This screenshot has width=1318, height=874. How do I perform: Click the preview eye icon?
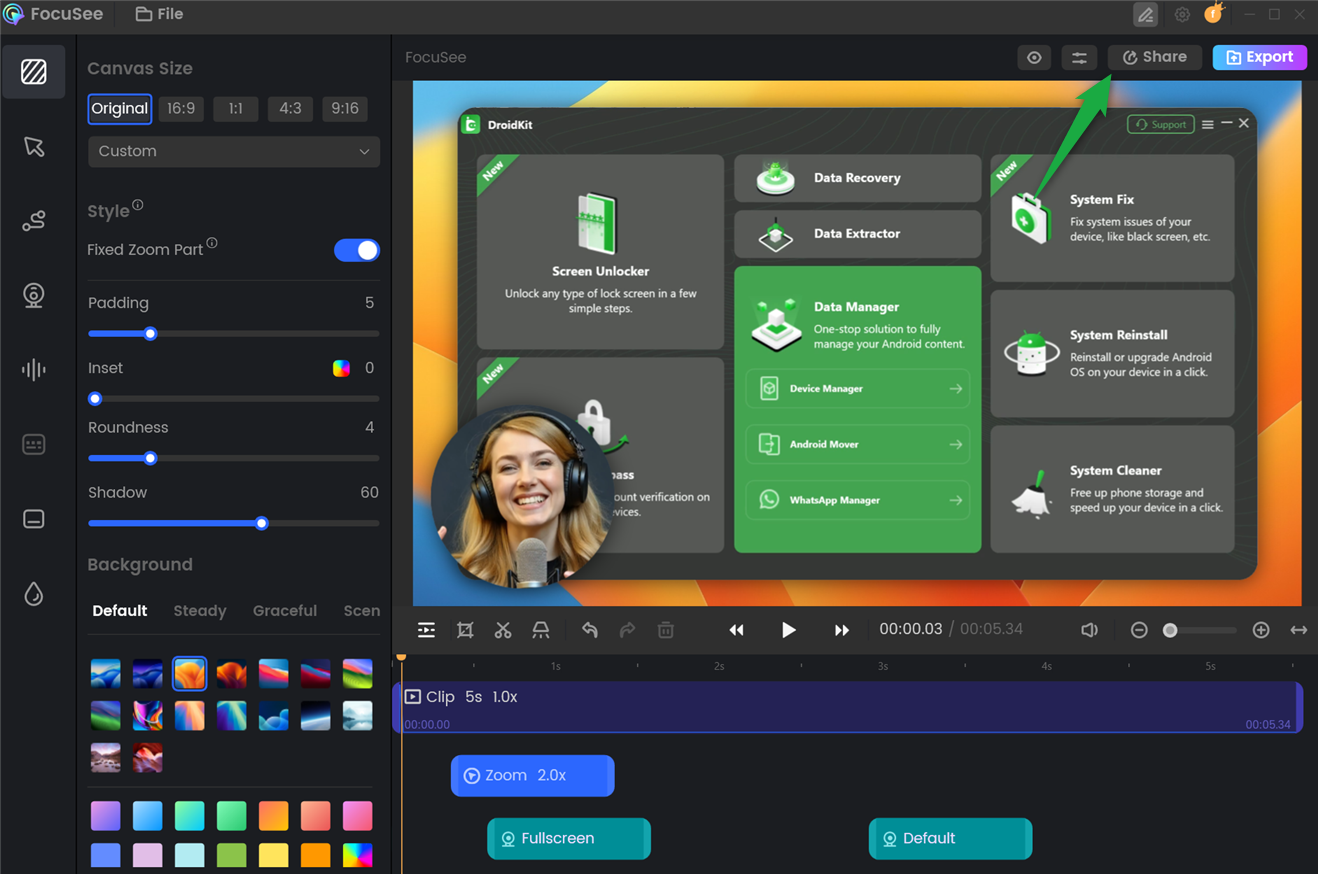(x=1034, y=58)
